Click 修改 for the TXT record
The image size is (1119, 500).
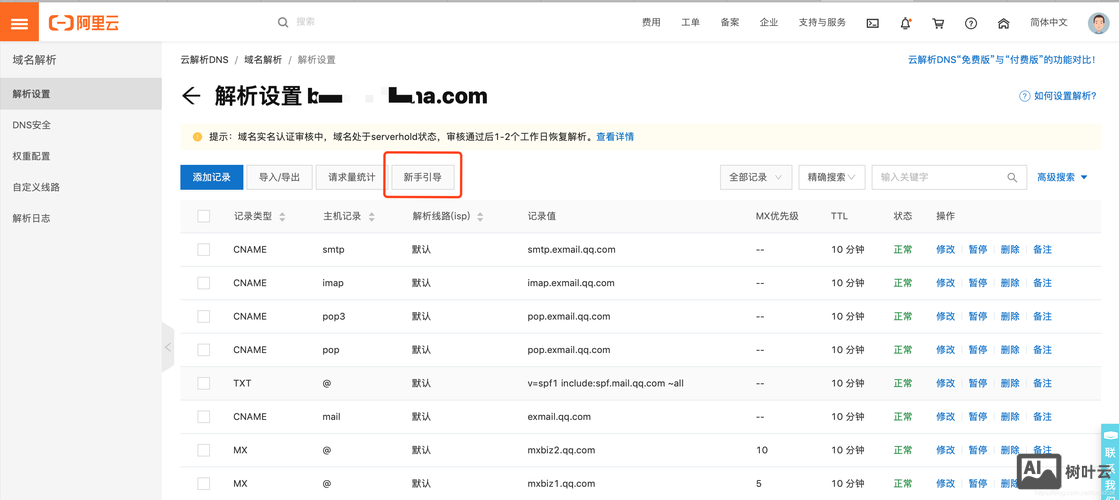pyautogui.click(x=946, y=383)
